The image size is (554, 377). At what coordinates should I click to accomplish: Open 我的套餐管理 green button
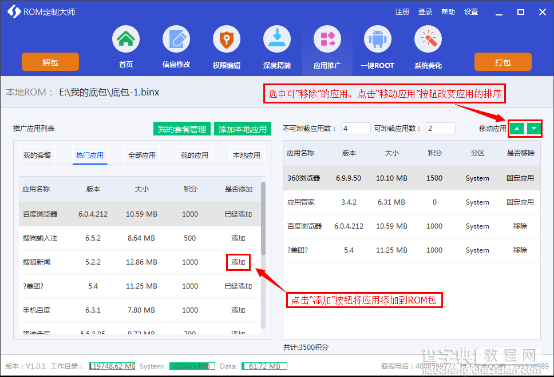182,129
